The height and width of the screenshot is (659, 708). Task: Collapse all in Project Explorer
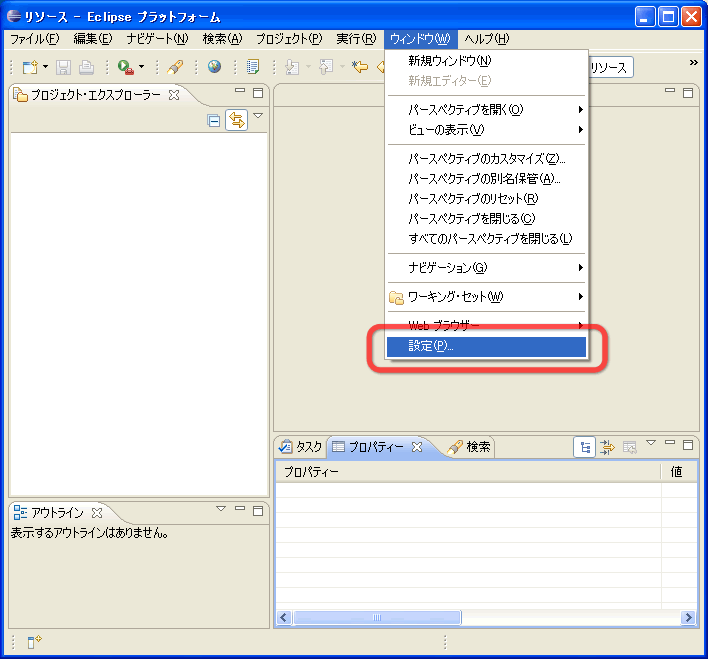[x=214, y=121]
